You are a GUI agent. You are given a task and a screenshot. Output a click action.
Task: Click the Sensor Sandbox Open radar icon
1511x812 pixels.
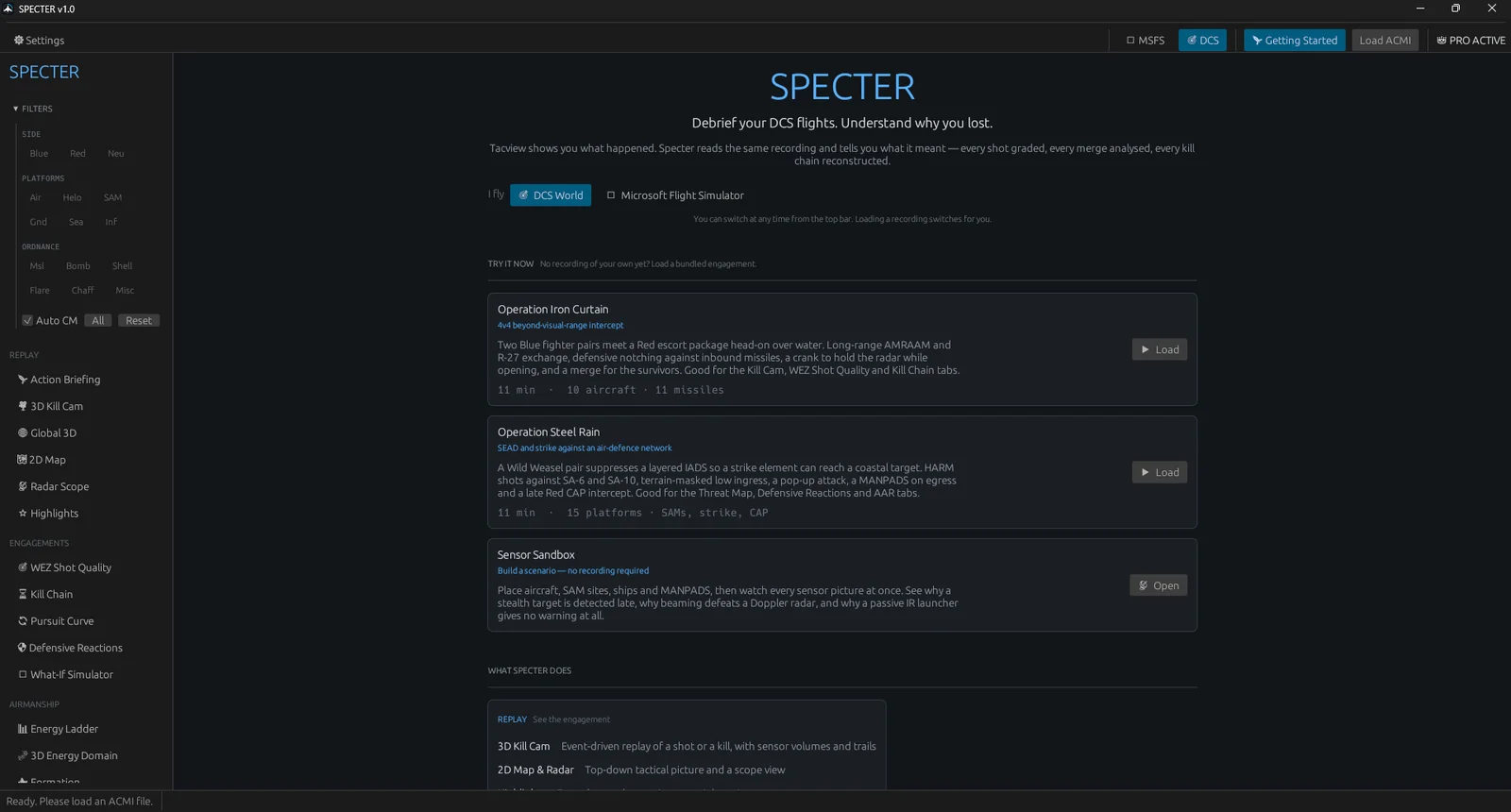1143,586
